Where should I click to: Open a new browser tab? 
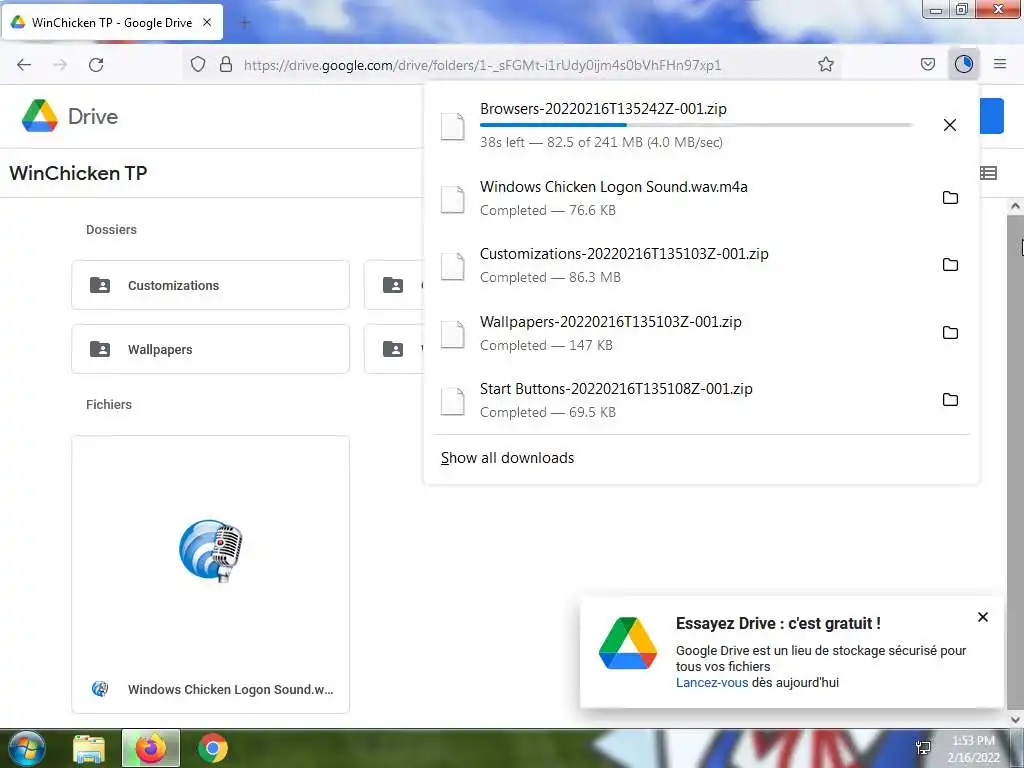(245, 23)
